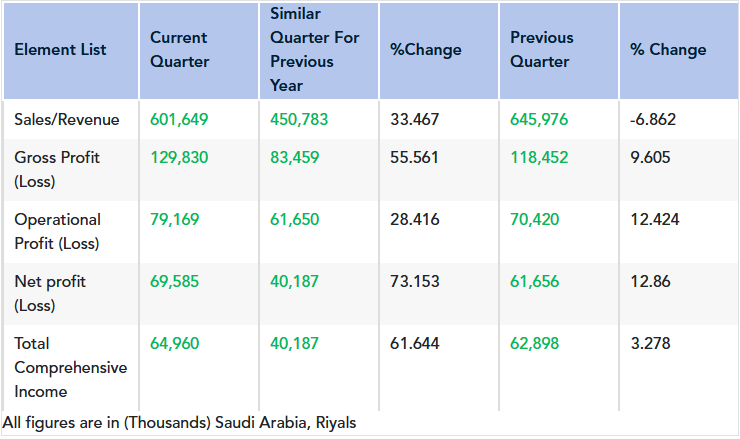Image resolution: width=740 pixels, height=439 pixels.
Task: Select the Operational Profit (Loss) row label
Action: [58, 232]
